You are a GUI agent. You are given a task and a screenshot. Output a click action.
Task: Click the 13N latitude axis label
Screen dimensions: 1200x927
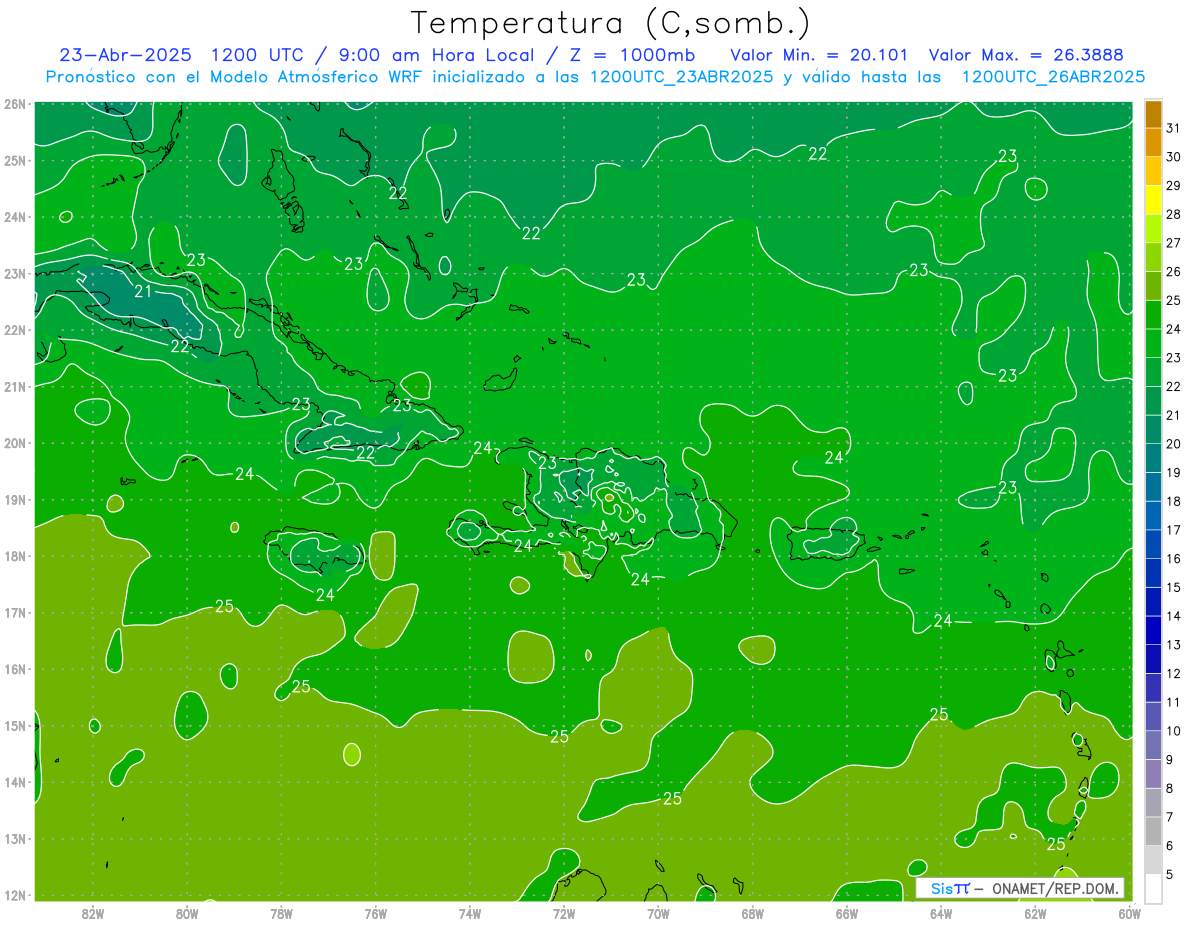pyautogui.click(x=15, y=838)
